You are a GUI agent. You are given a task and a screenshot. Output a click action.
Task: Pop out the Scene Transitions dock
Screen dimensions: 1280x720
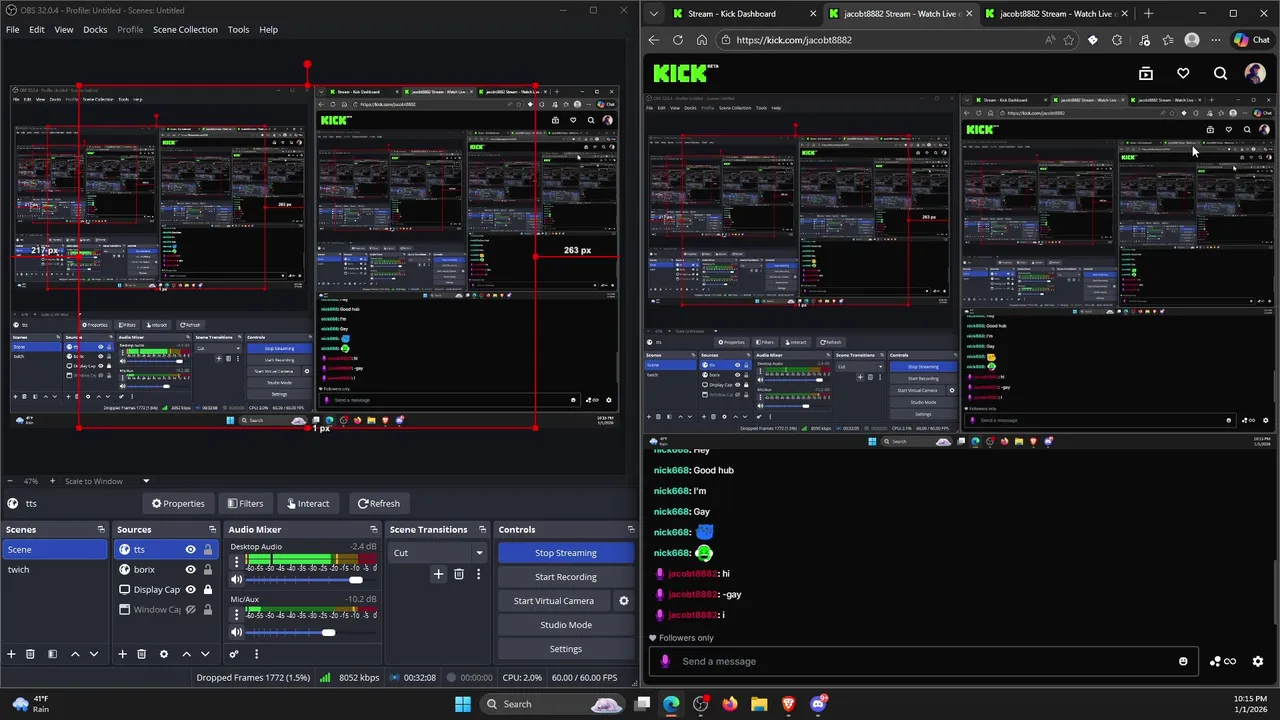(482, 529)
